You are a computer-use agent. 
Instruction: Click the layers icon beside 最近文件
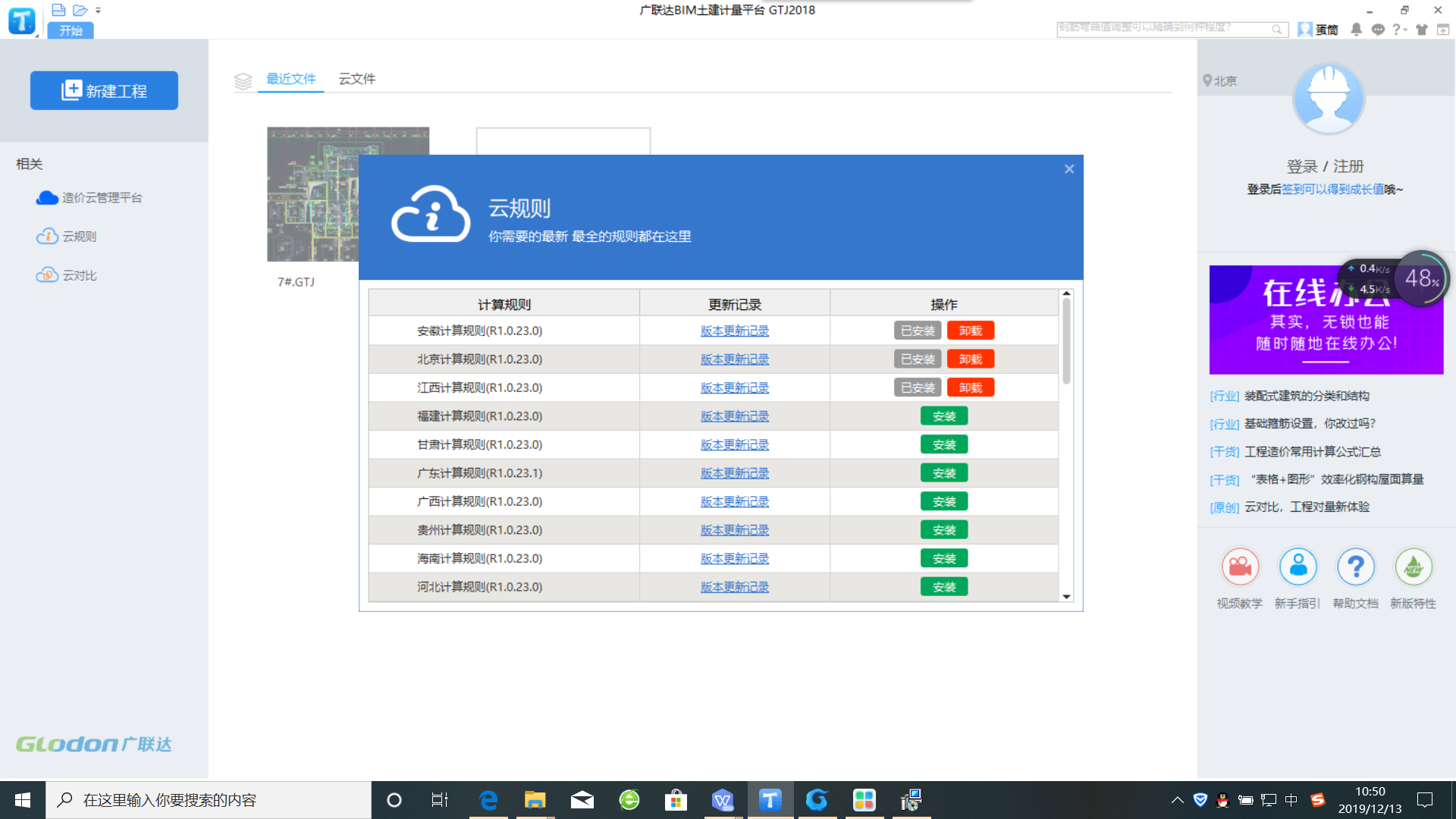[x=243, y=81]
